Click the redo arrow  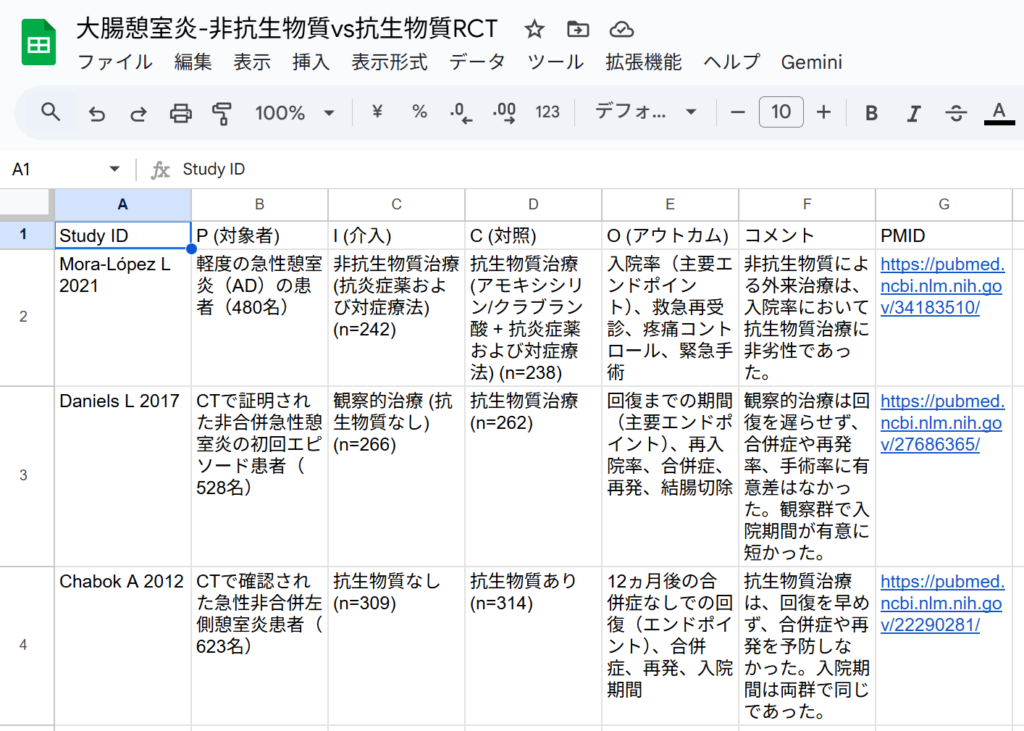(x=138, y=112)
